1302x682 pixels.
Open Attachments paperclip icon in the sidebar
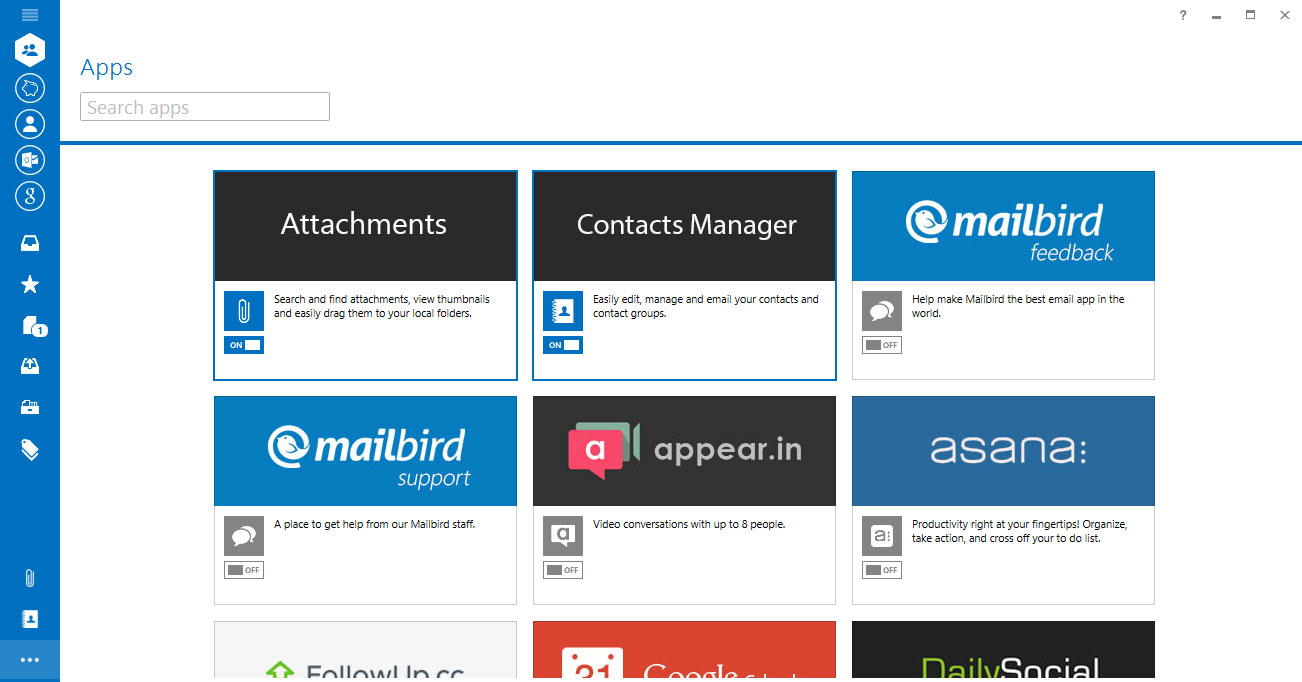[x=30, y=578]
